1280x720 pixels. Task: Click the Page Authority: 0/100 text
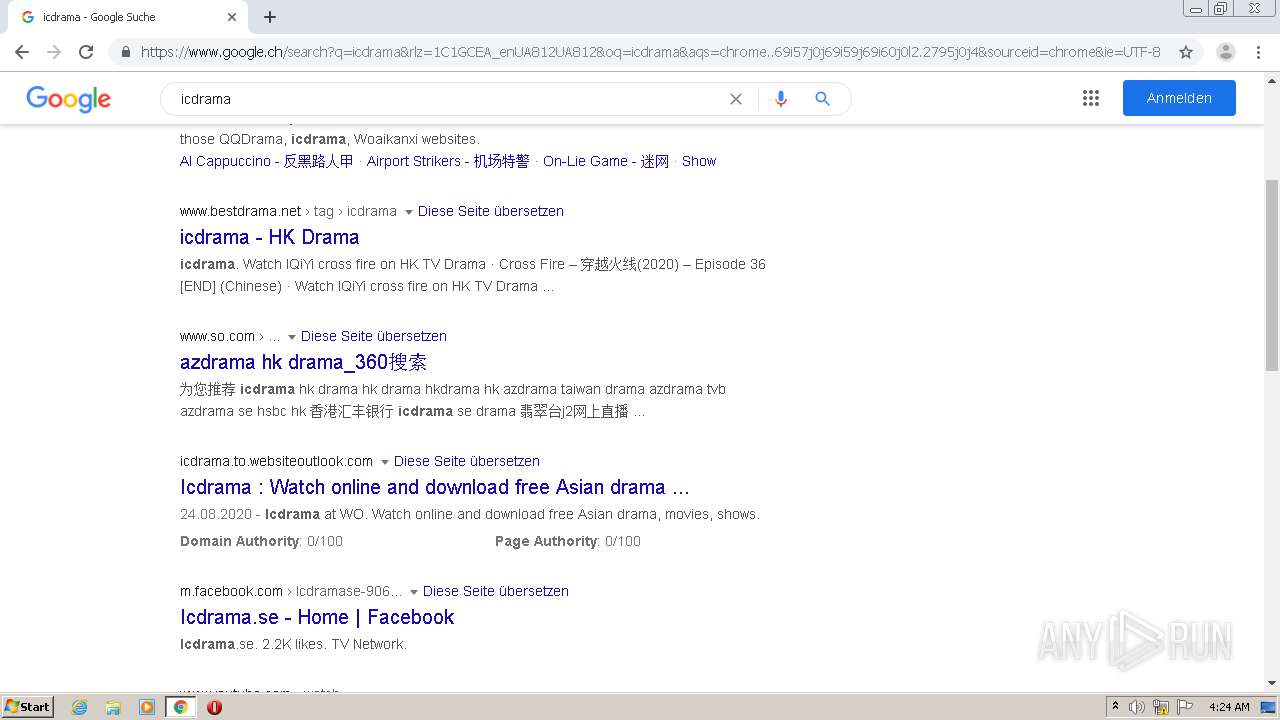[x=568, y=541]
